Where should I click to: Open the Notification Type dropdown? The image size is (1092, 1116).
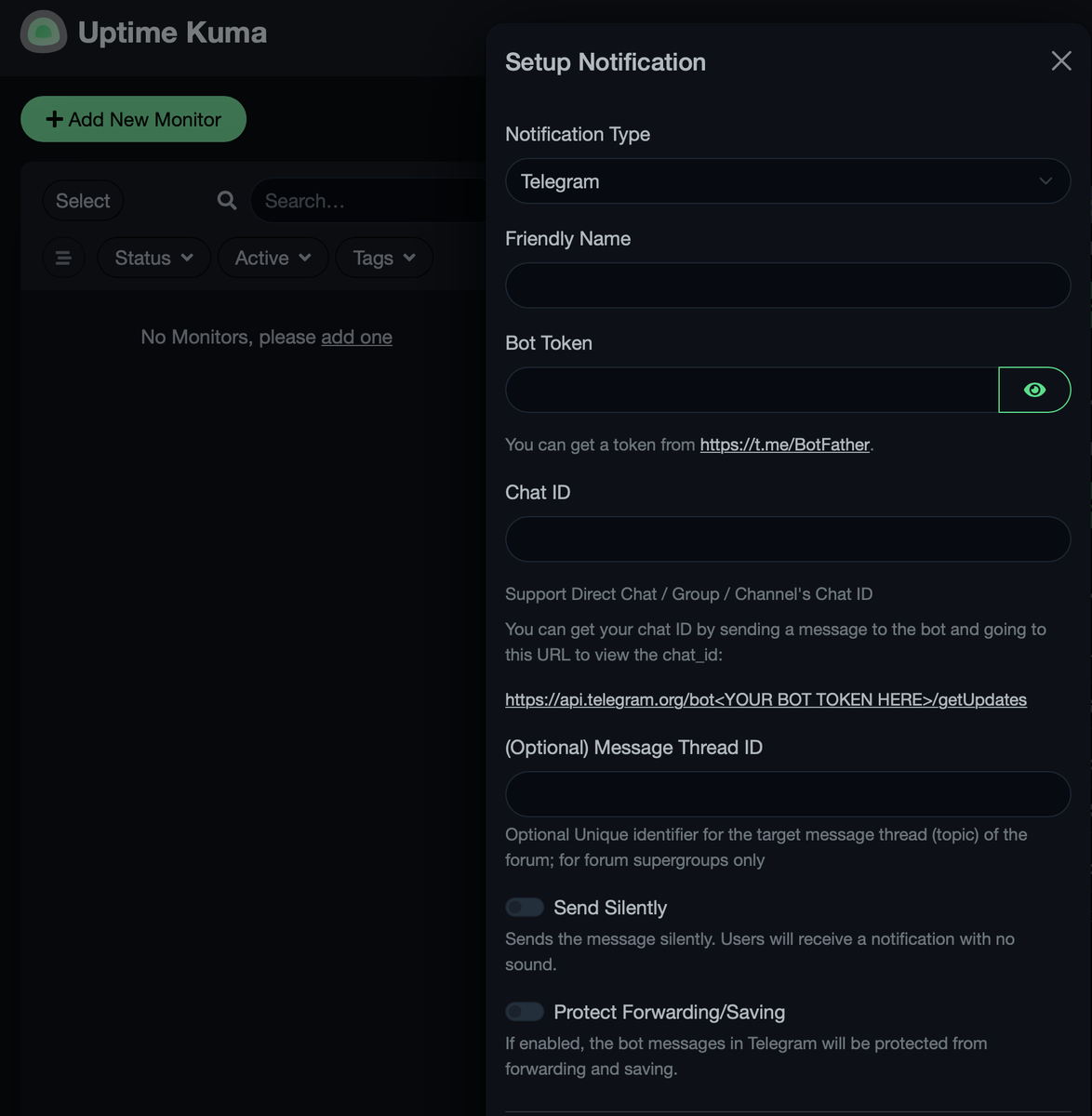pyautogui.click(x=787, y=181)
